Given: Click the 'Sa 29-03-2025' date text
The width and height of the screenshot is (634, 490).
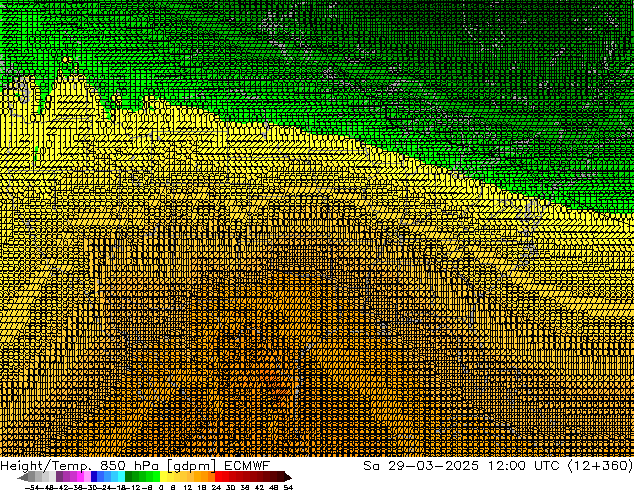Looking at the screenshot, I should coord(421,466).
